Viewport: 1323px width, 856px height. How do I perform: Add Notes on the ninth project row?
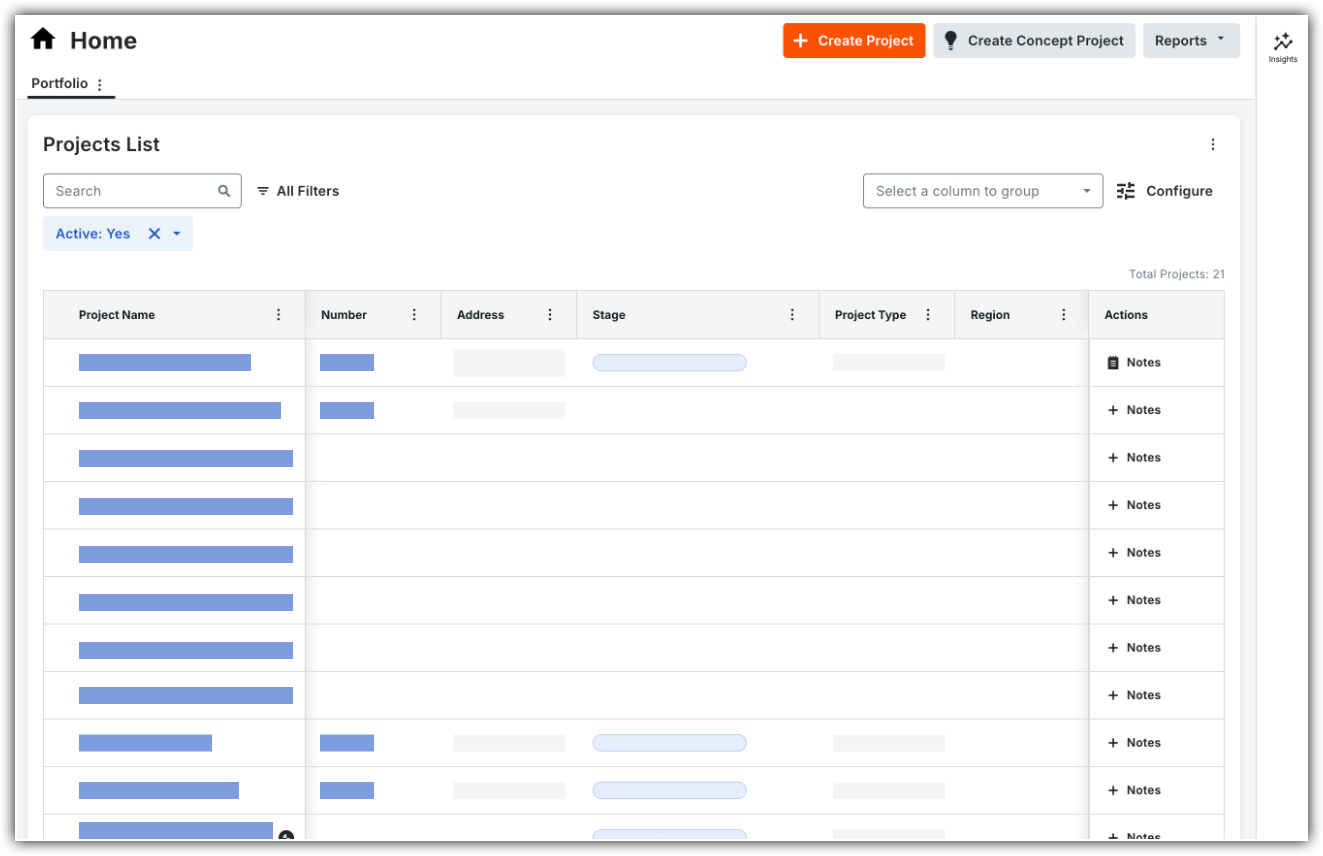pyautogui.click(x=1134, y=743)
